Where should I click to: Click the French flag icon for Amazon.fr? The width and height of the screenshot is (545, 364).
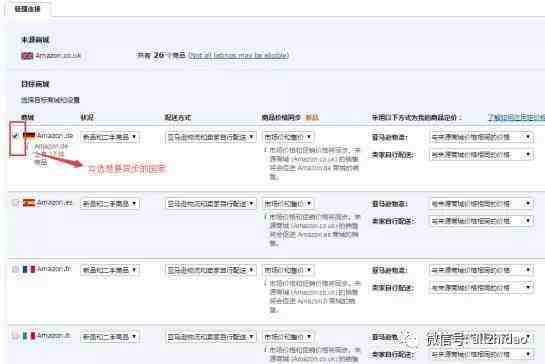coord(29,269)
